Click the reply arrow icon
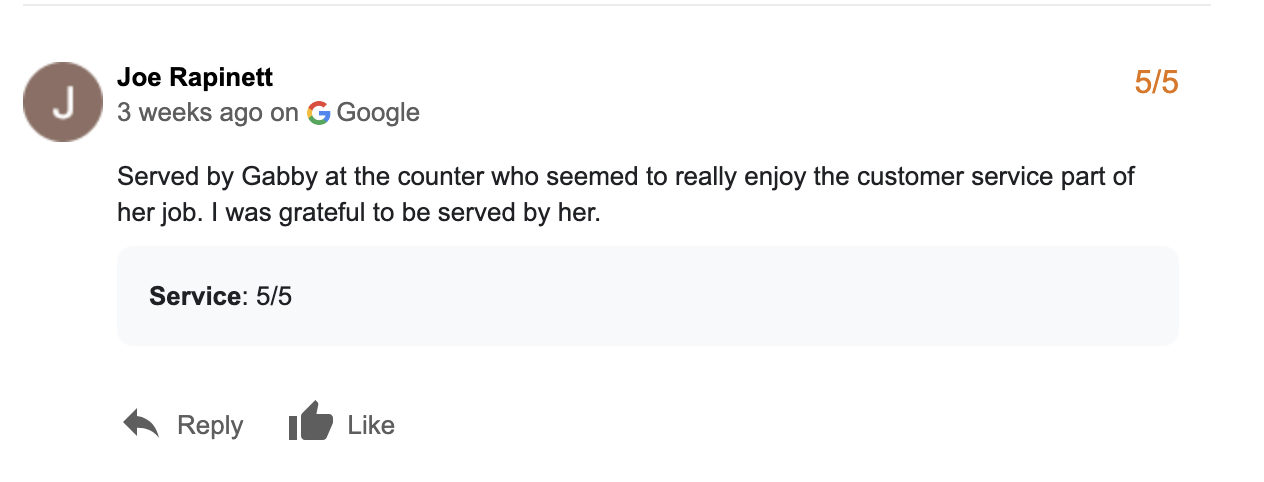The height and width of the screenshot is (482, 1264). point(141,424)
